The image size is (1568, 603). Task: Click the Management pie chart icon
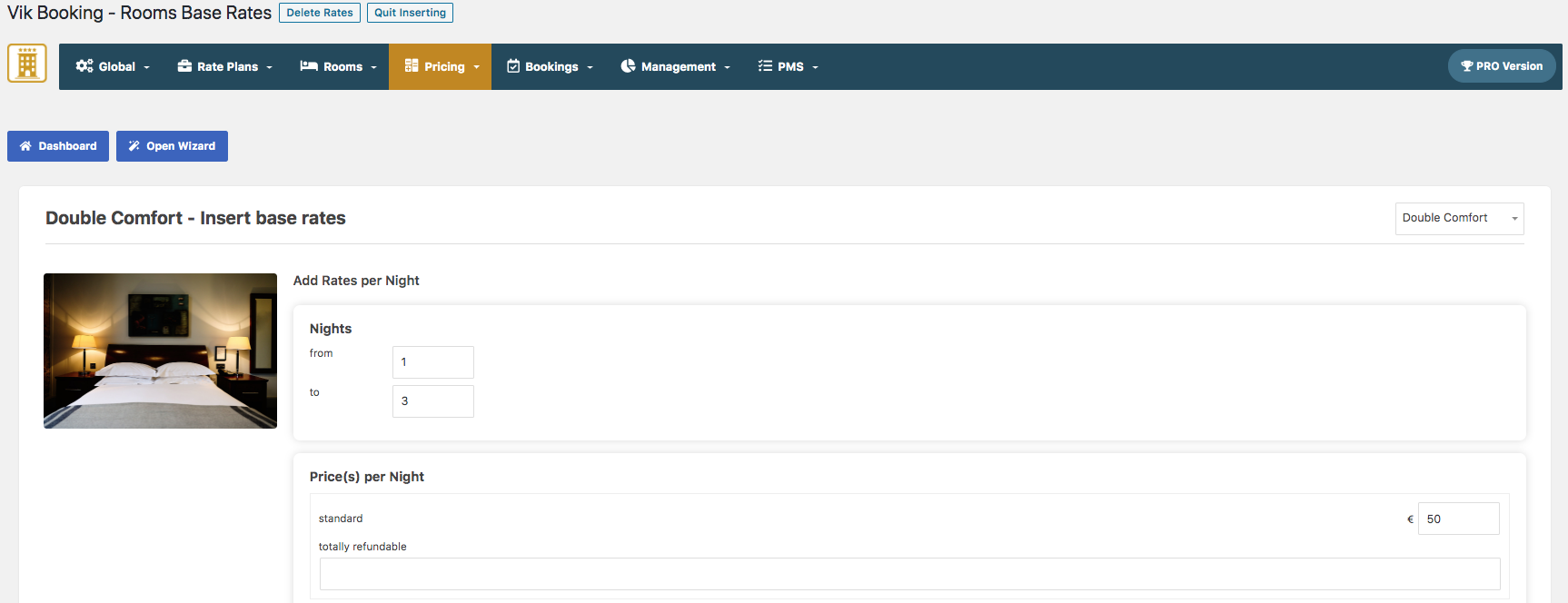pos(628,65)
